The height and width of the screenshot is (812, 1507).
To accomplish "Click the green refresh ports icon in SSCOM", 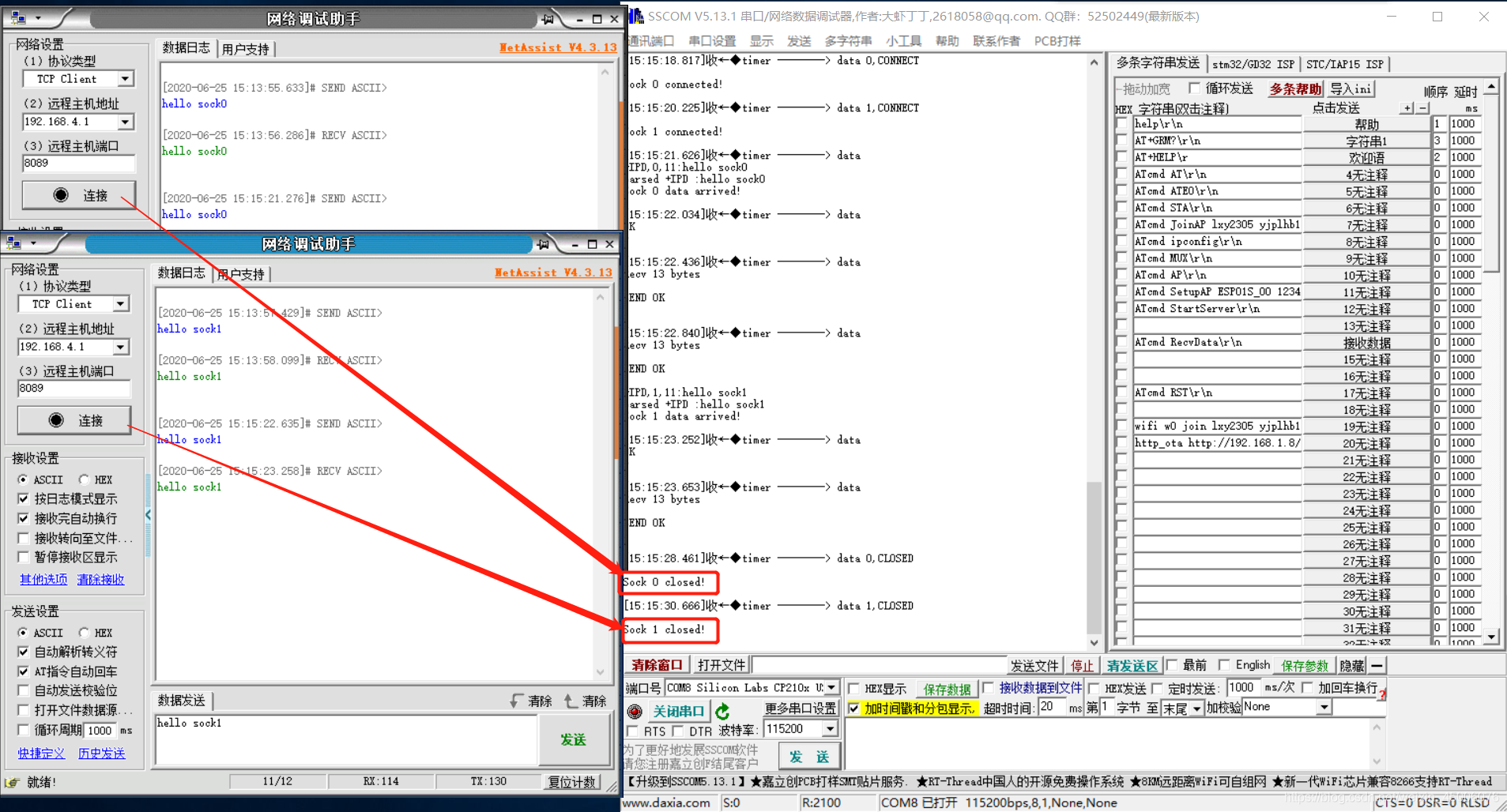I will pos(722,711).
